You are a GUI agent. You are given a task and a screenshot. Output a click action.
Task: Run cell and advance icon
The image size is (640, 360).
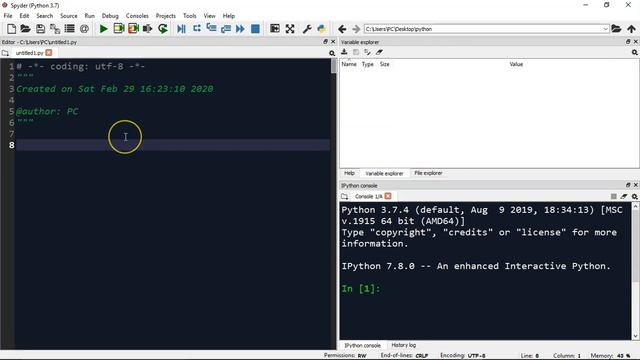pos(133,29)
